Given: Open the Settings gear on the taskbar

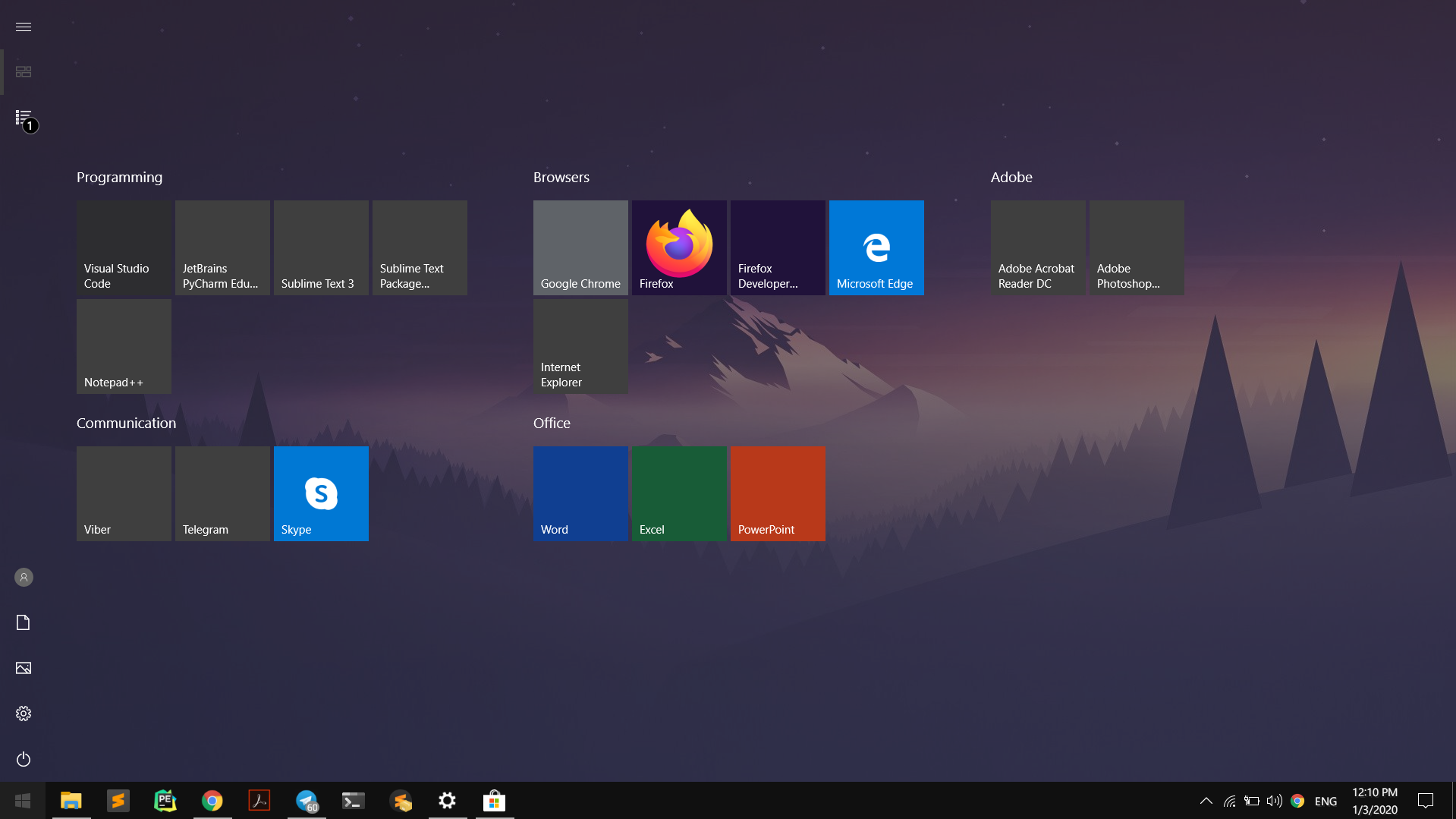Looking at the screenshot, I should pyautogui.click(x=448, y=801).
